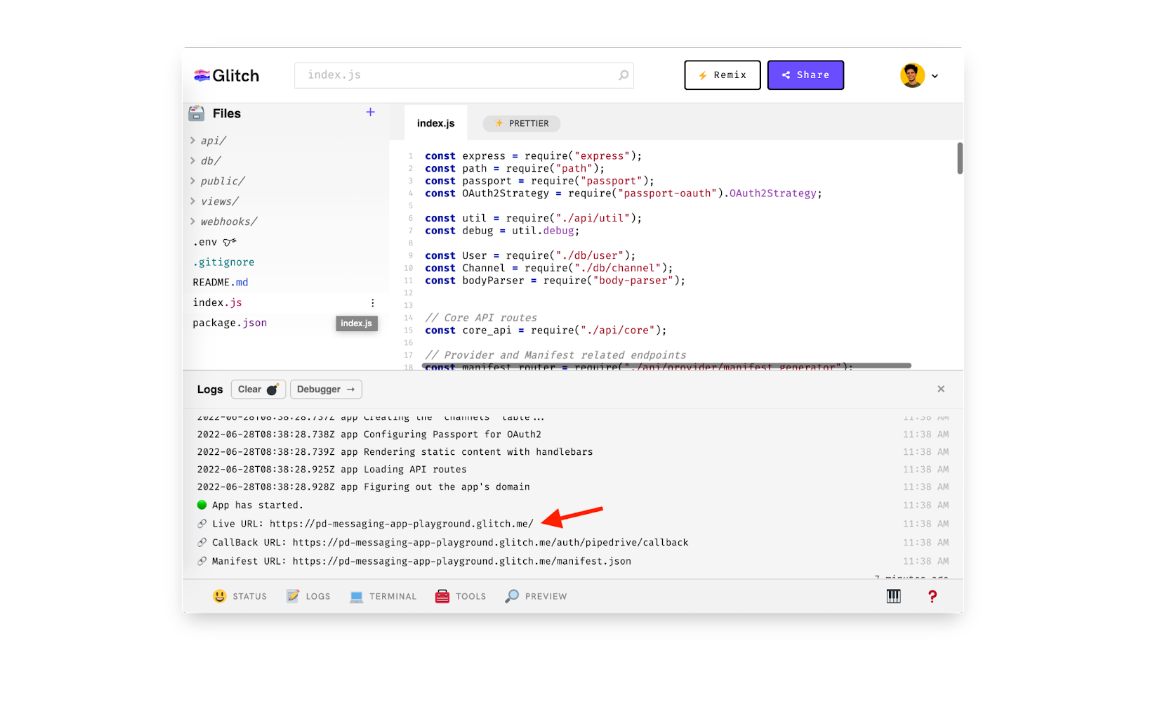Screen dimensions: 1149x705
Task: Click the search magnifier icon
Action: coord(624,75)
